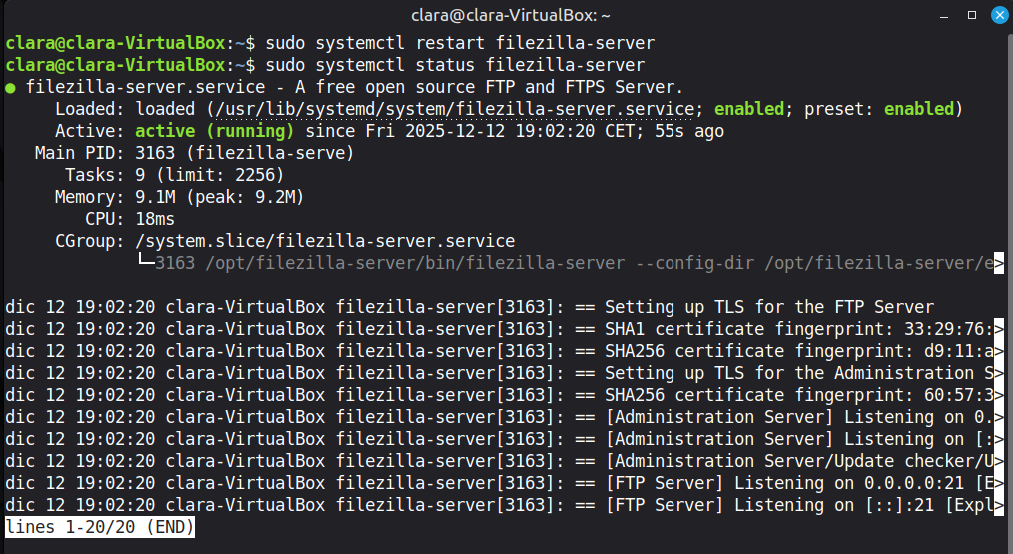Image resolution: width=1013 pixels, height=554 pixels.
Task: Click the first green "enabled" state text
Action: [x=749, y=109]
